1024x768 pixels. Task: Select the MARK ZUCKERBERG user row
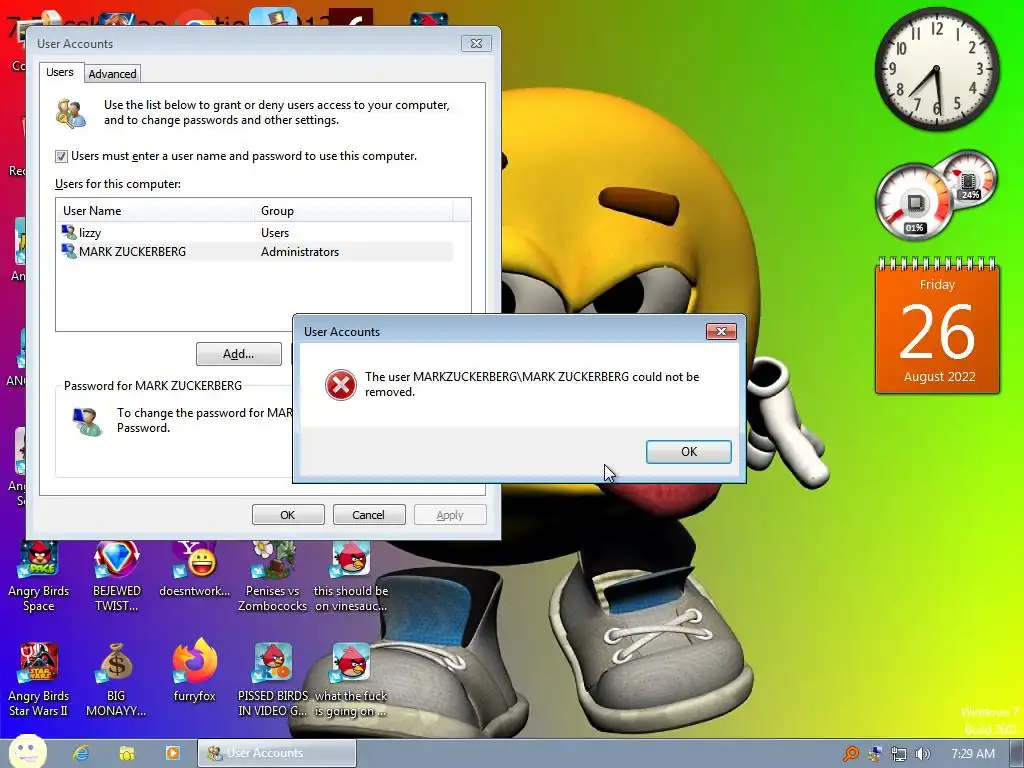[x=256, y=251]
